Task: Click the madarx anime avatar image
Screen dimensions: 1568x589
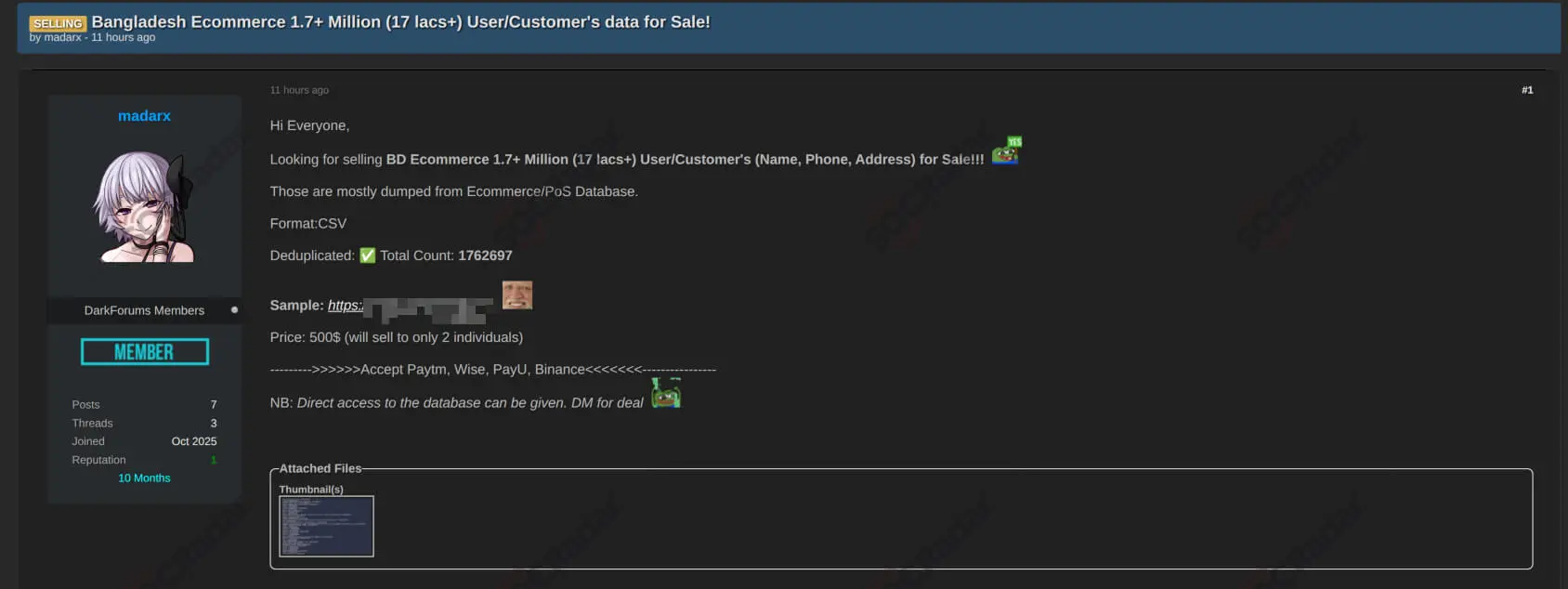Action: 144,206
